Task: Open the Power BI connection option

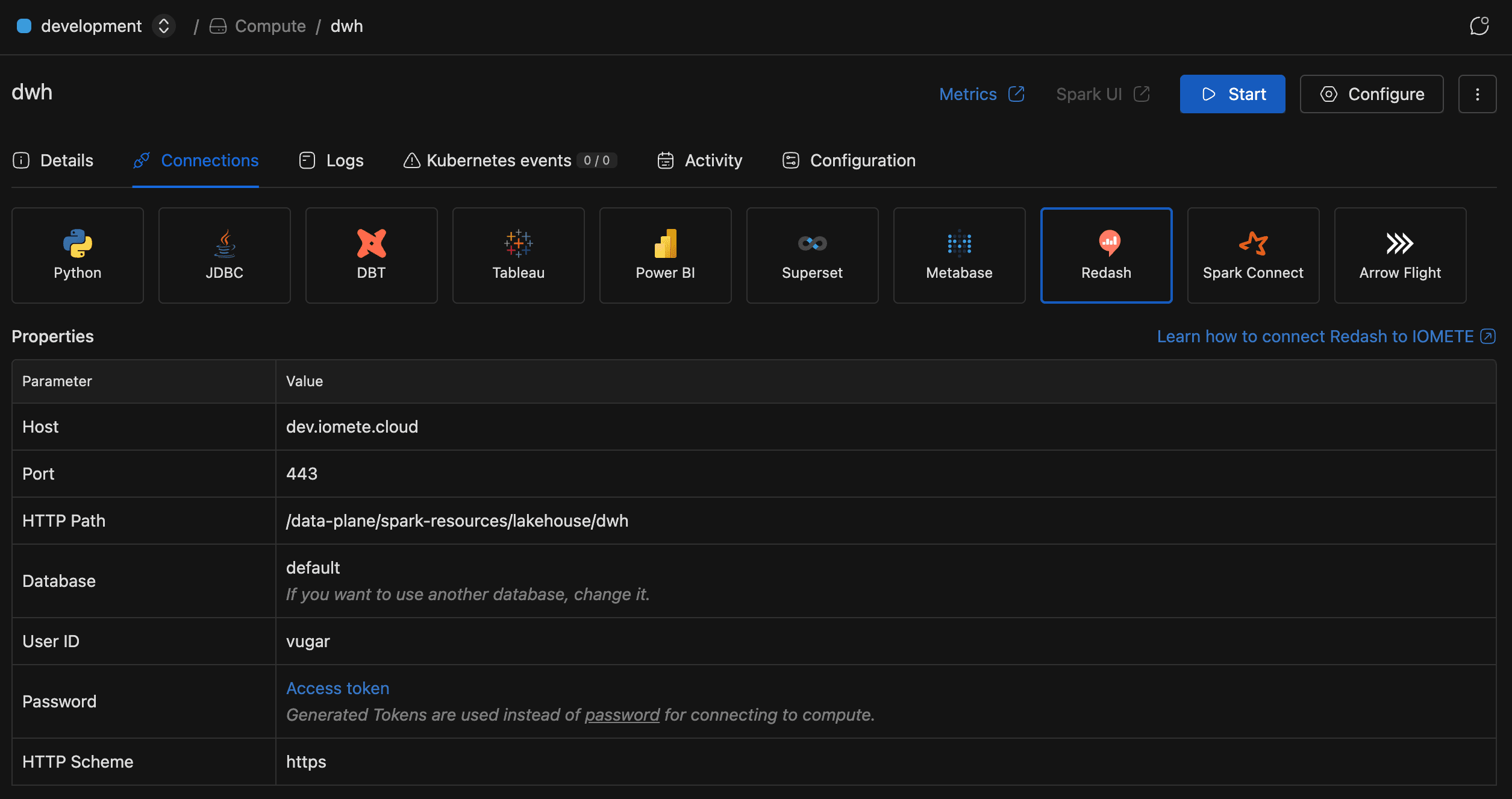Action: tap(665, 255)
